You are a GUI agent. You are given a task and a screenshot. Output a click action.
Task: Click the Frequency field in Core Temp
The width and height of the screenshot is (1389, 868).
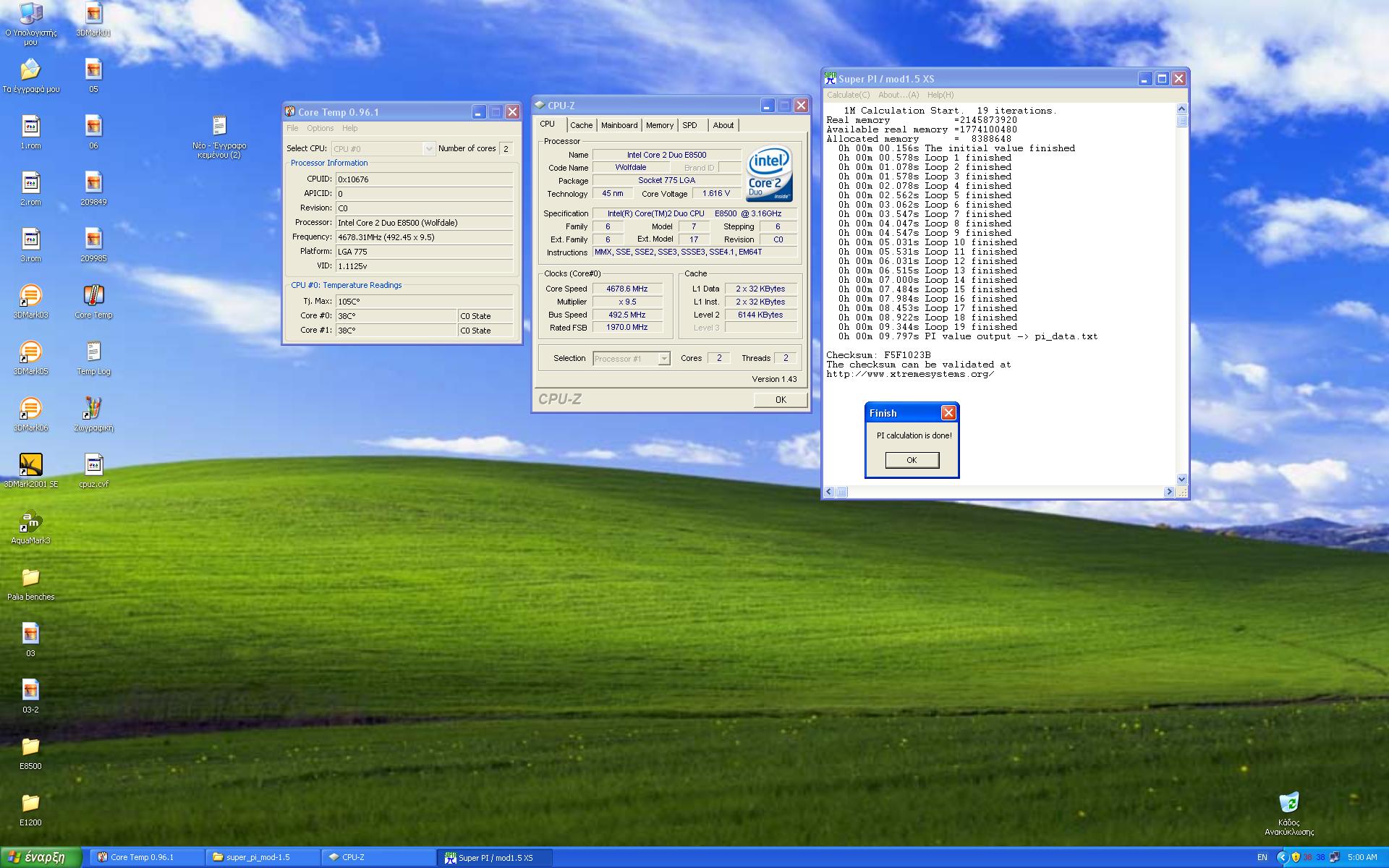425,237
